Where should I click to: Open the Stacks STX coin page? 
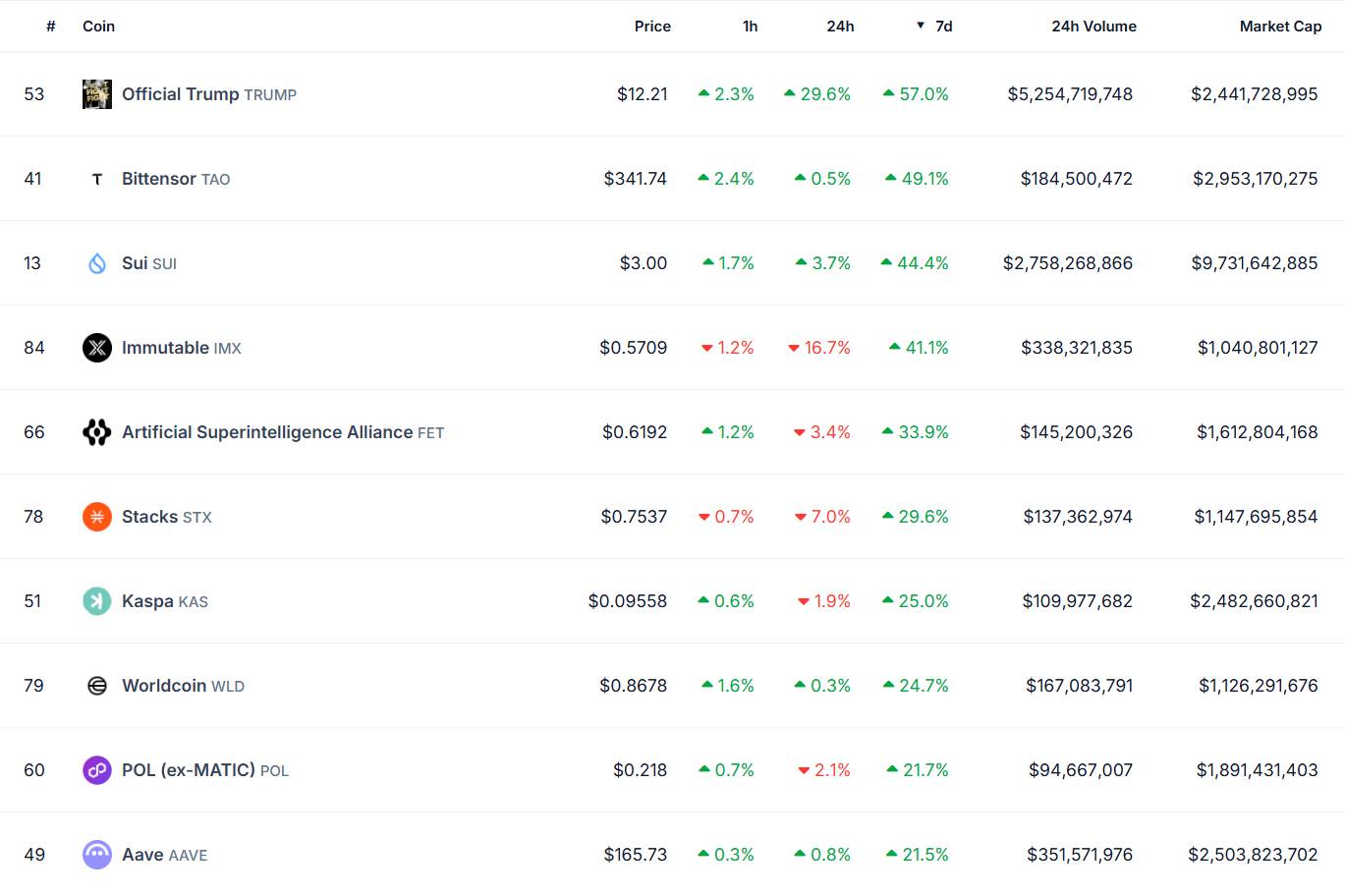pos(167,517)
